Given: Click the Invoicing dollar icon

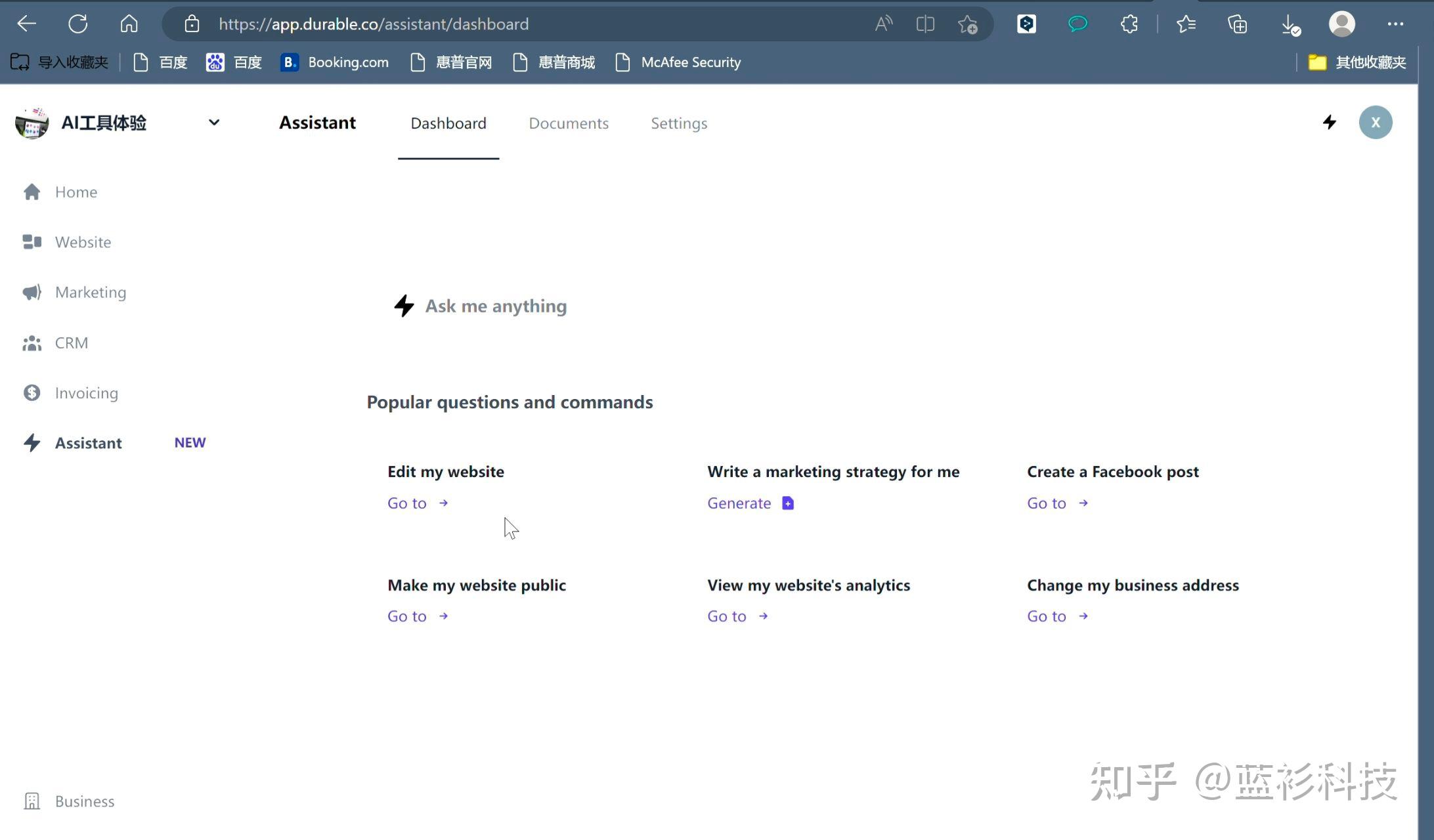Looking at the screenshot, I should click(32, 392).
